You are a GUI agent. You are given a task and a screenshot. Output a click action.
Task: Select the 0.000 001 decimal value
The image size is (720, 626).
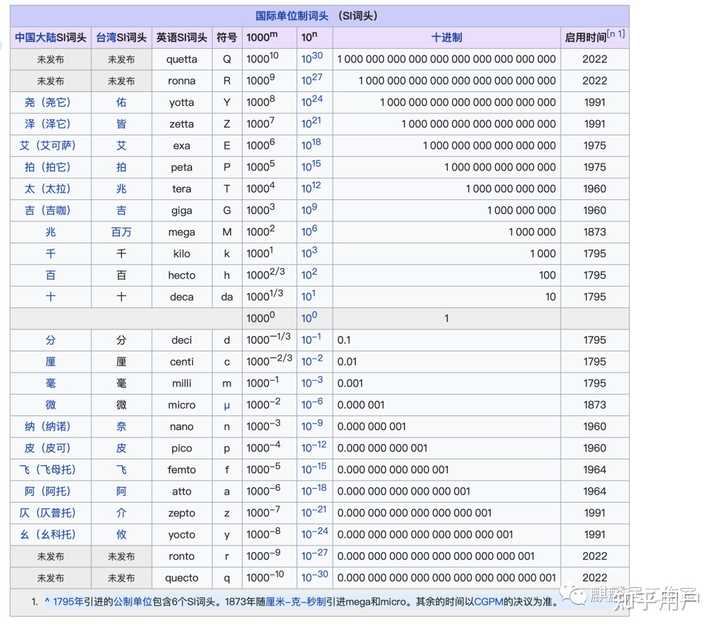360,405
